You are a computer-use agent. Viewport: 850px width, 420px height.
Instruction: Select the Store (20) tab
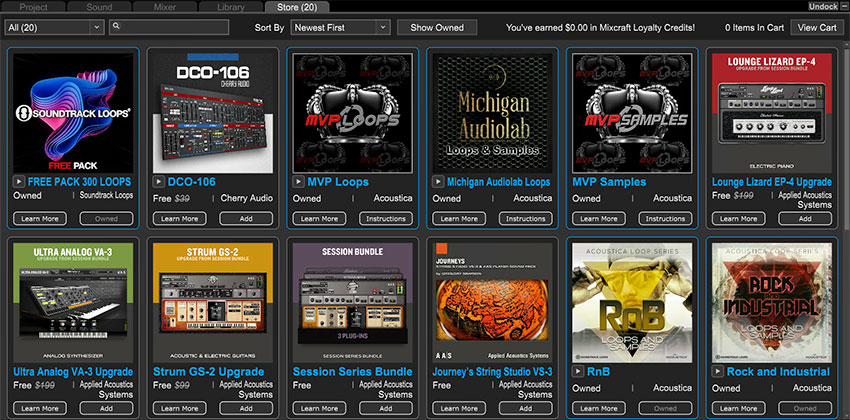click(297, 7)
